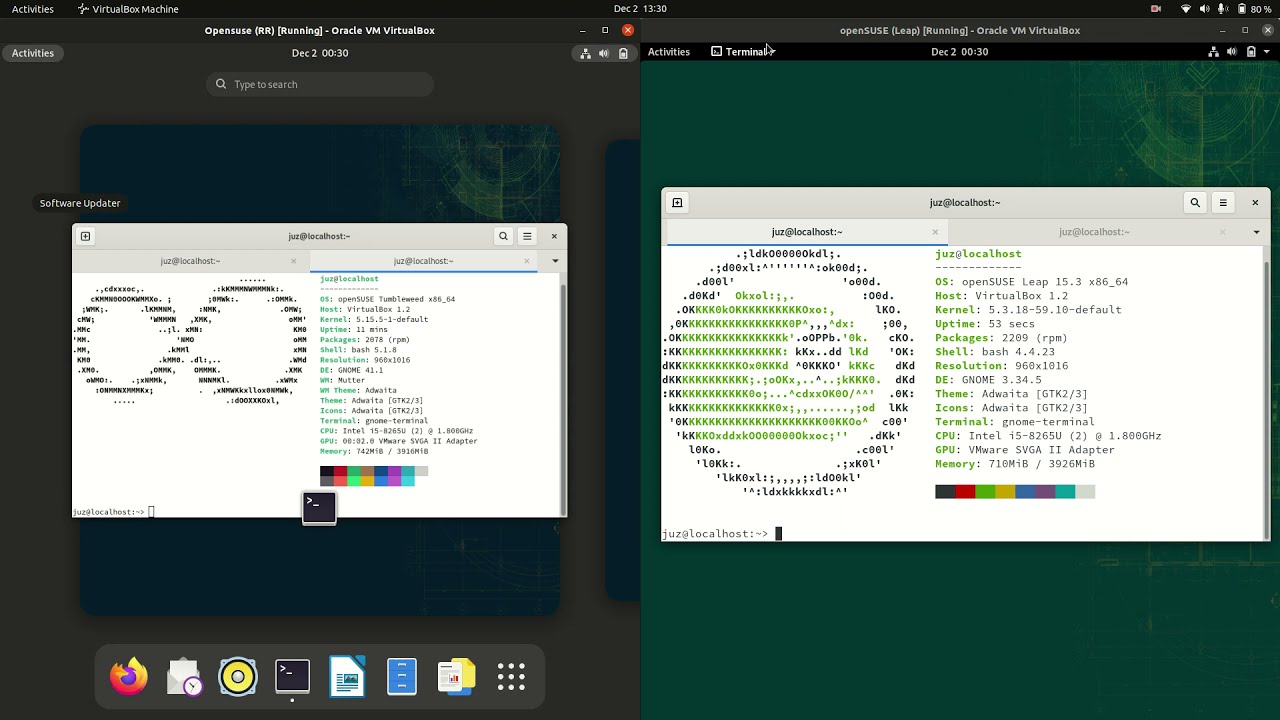The image size is (1280, 720).
Task: Click the documents-with-chart icon in dock
Action: 456,677
